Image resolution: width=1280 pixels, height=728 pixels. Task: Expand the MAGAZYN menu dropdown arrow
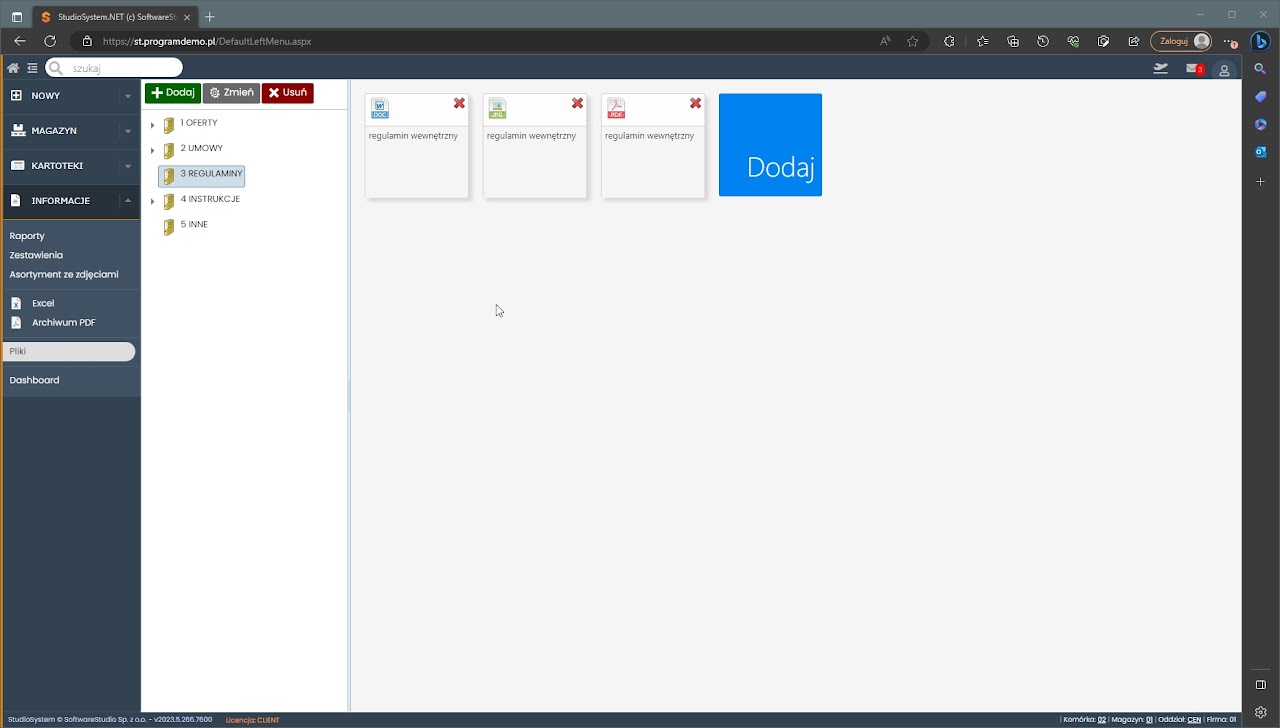tap(128, 131)
